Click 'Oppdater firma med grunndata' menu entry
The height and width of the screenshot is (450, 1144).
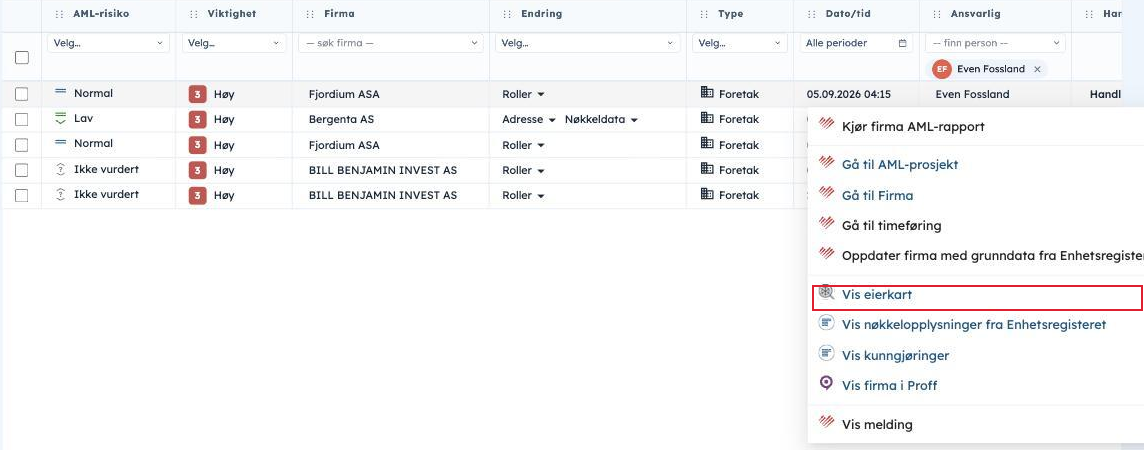tap(992, 256)
